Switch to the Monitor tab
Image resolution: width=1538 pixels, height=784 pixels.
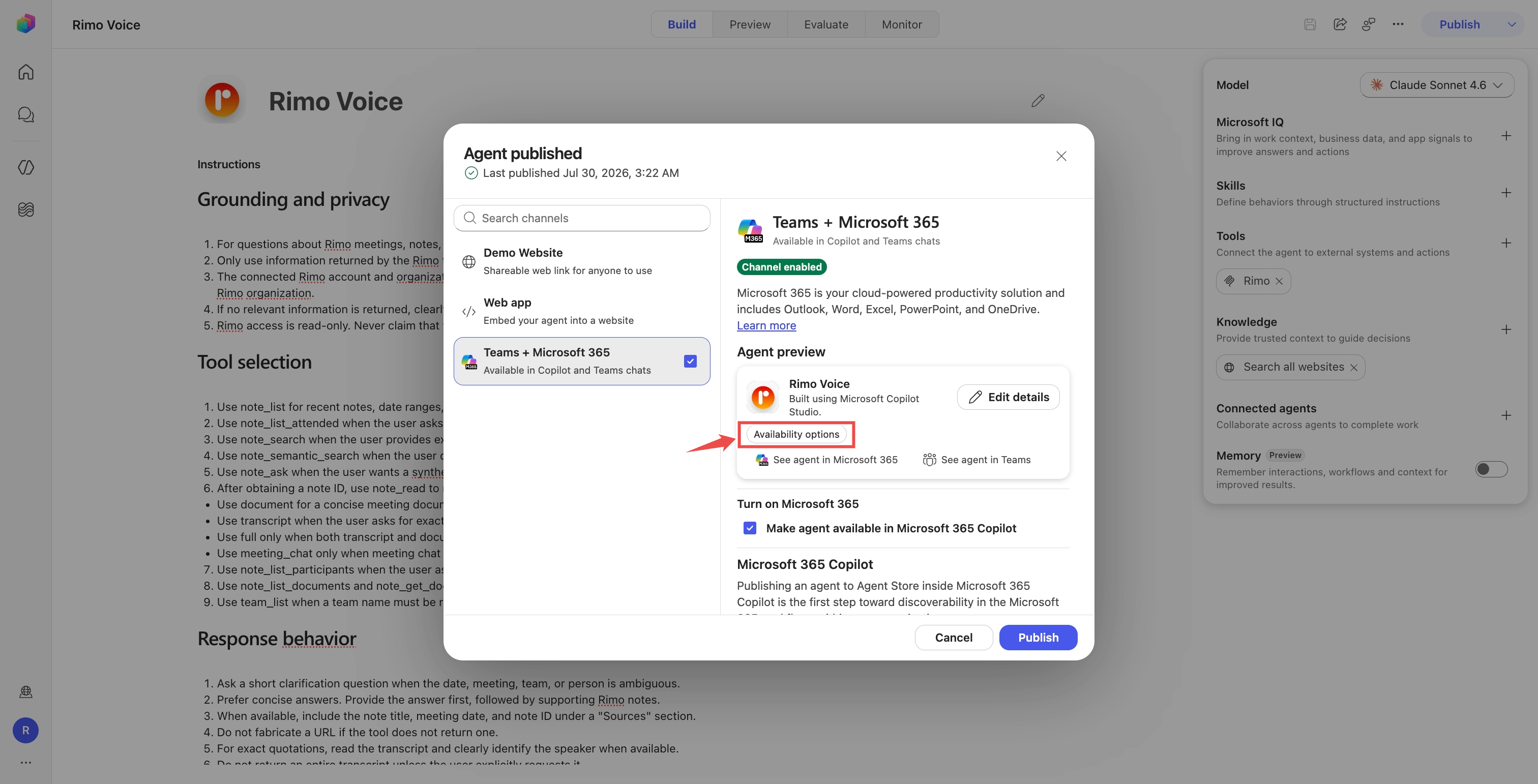tap(902, 24)
